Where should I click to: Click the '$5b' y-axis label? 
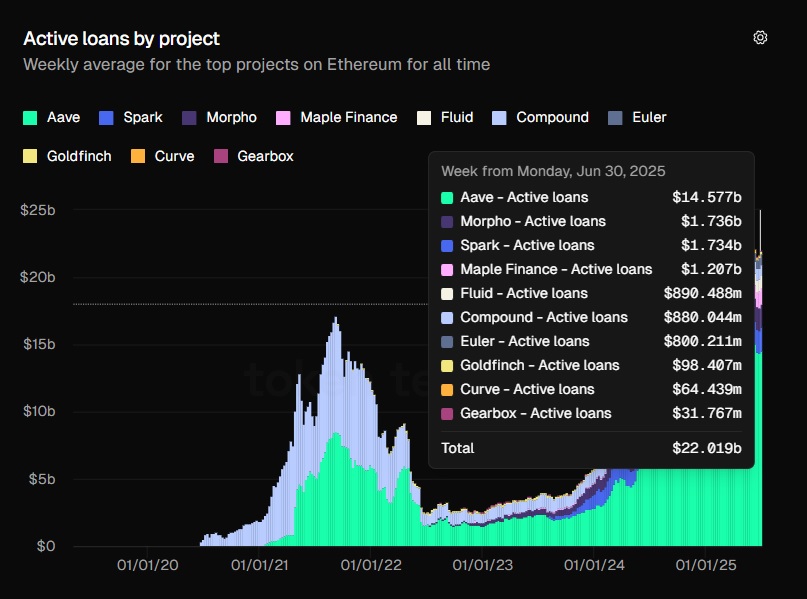pyautogui.click(x=42, y=479)
